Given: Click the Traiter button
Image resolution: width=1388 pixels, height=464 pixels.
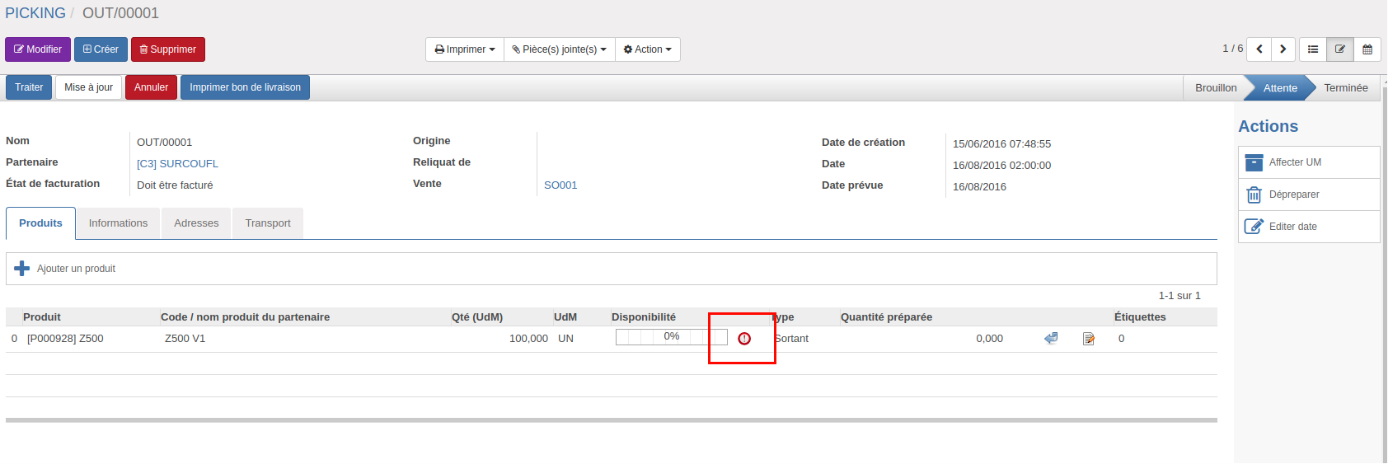Looking at the screenshot, I should pos(29,87).
